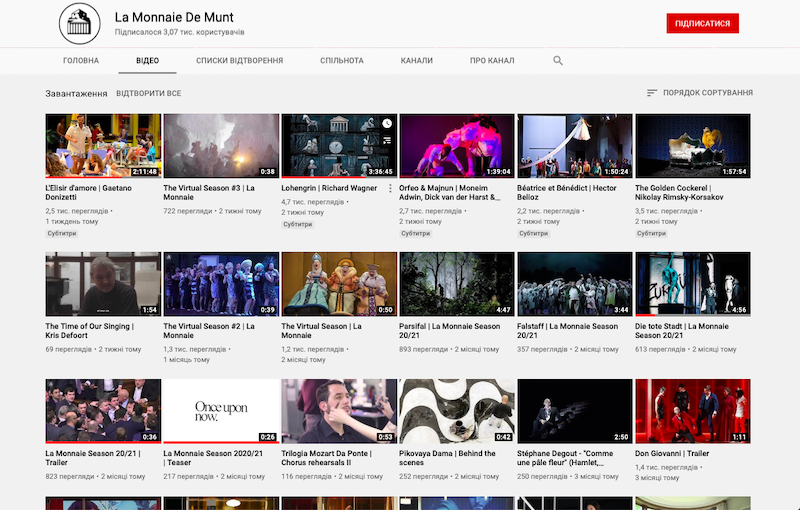800x510 pixels.
Task: Open three-dot menu for Lohengrin video
Action: [390, 188]
